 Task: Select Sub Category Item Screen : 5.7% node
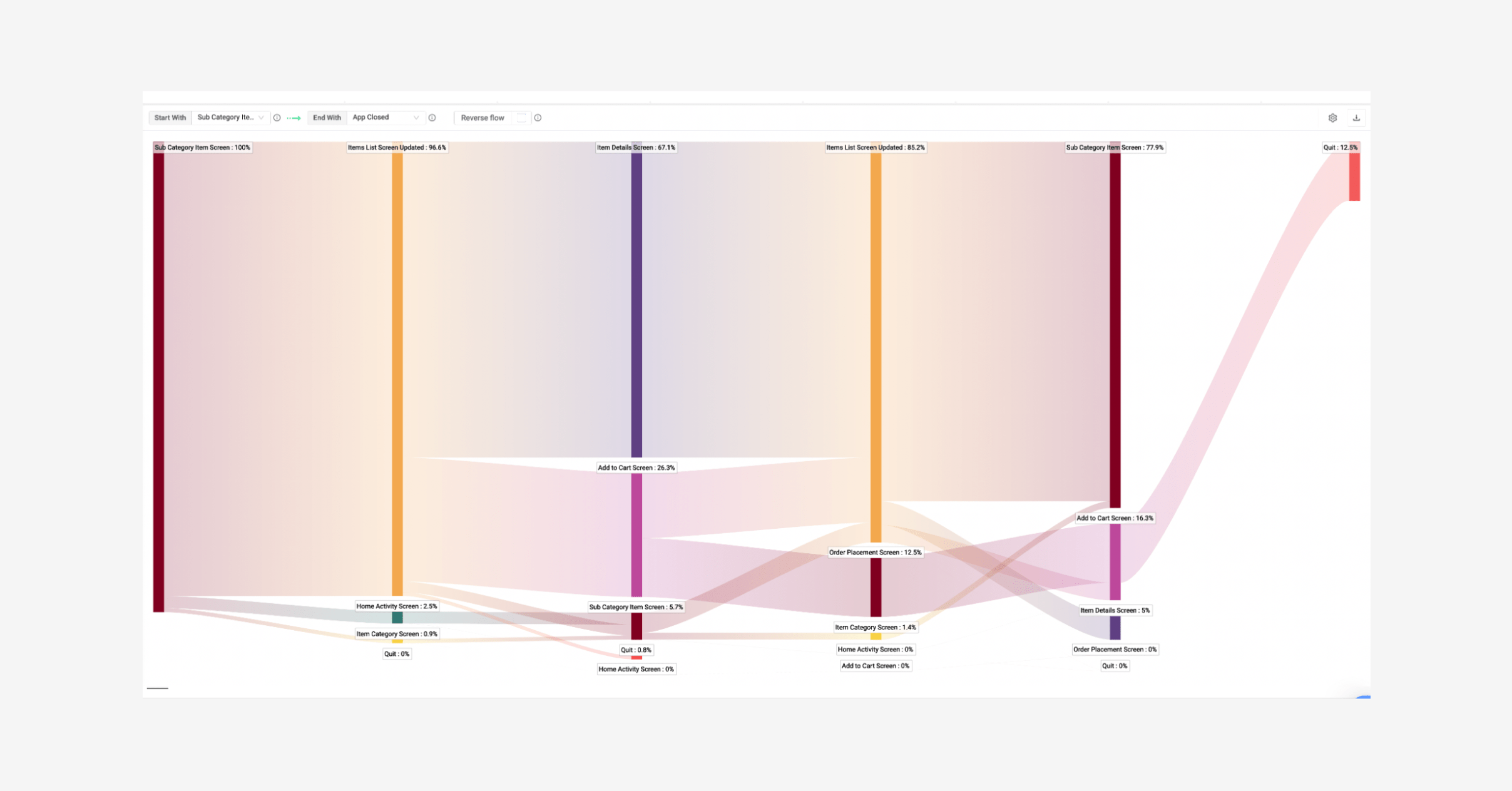tap(636, 607)
